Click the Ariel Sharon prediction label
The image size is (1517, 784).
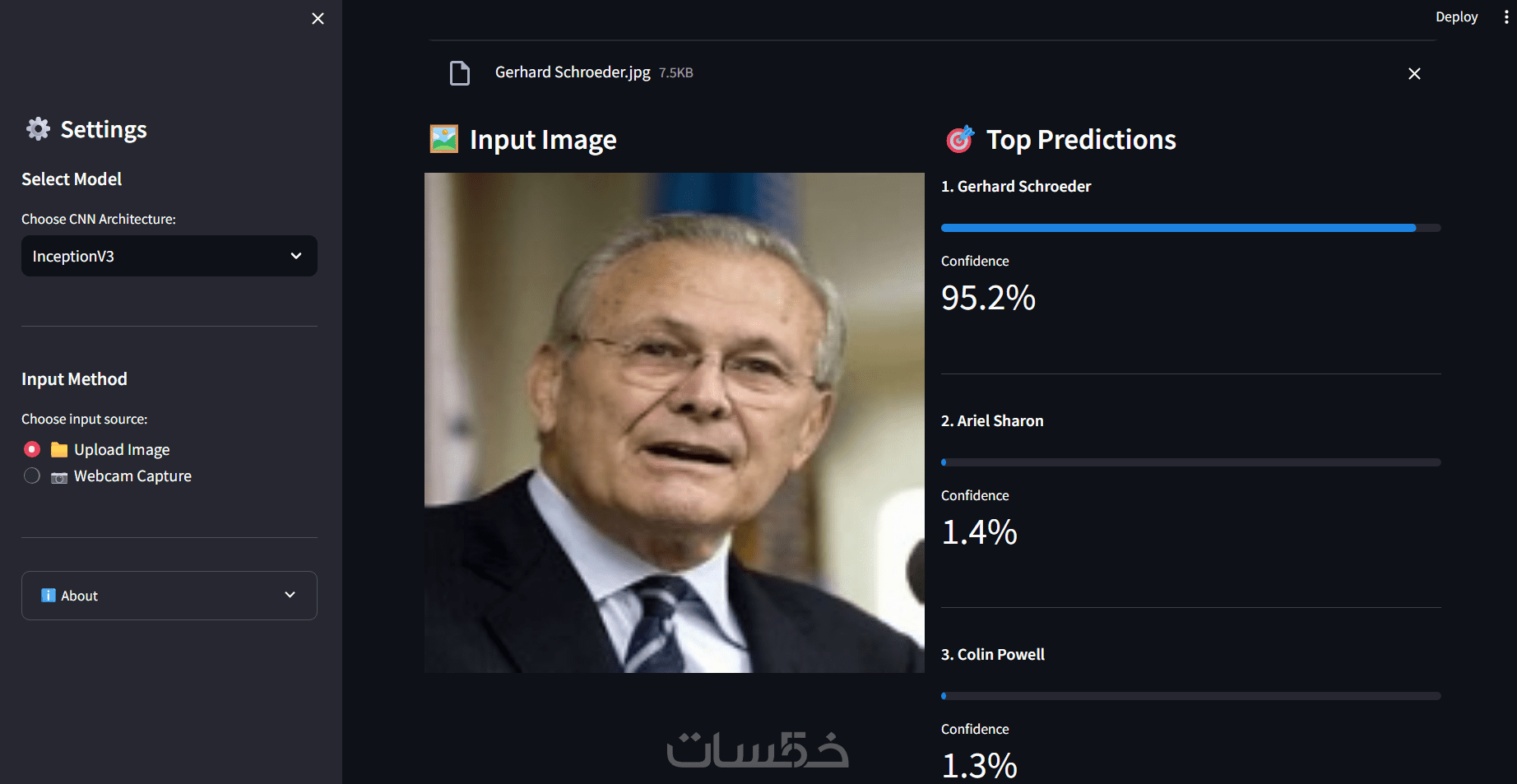(x=992, y=421)
